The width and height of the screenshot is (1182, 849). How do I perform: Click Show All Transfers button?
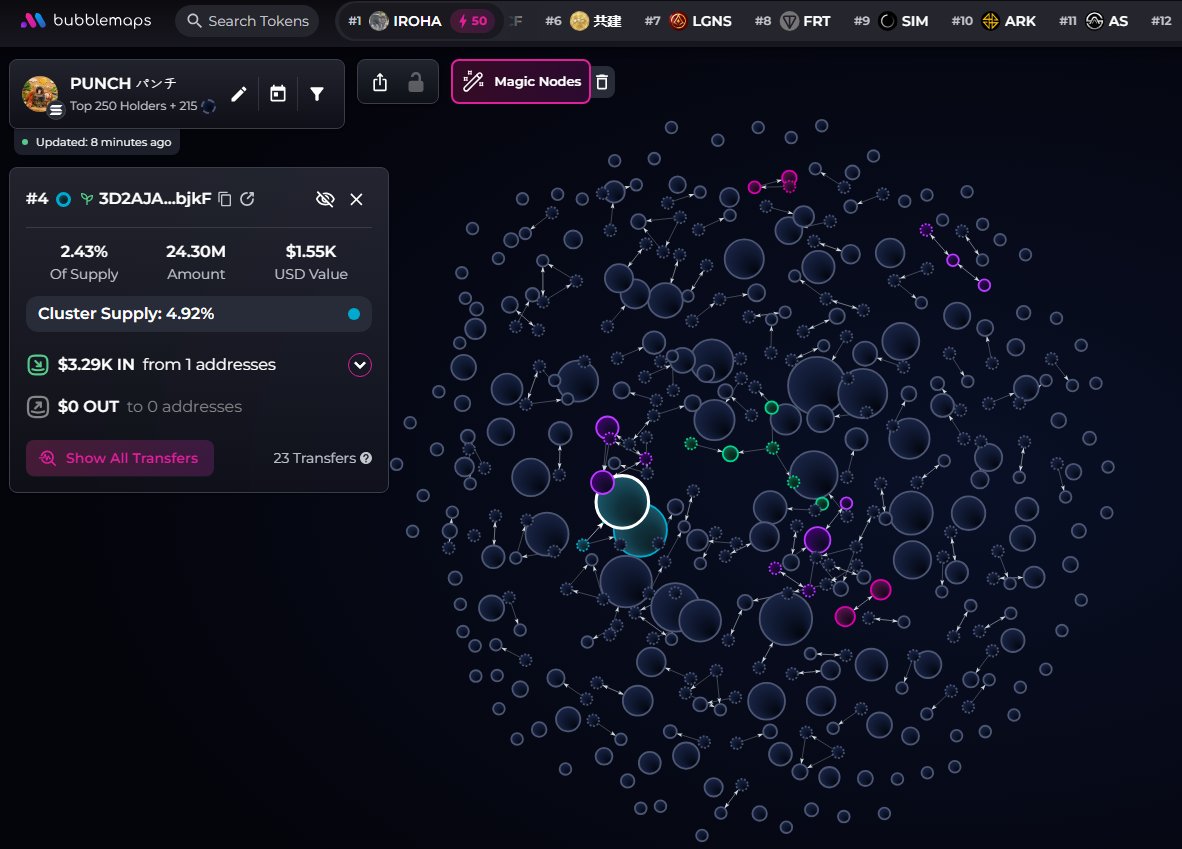120,458
